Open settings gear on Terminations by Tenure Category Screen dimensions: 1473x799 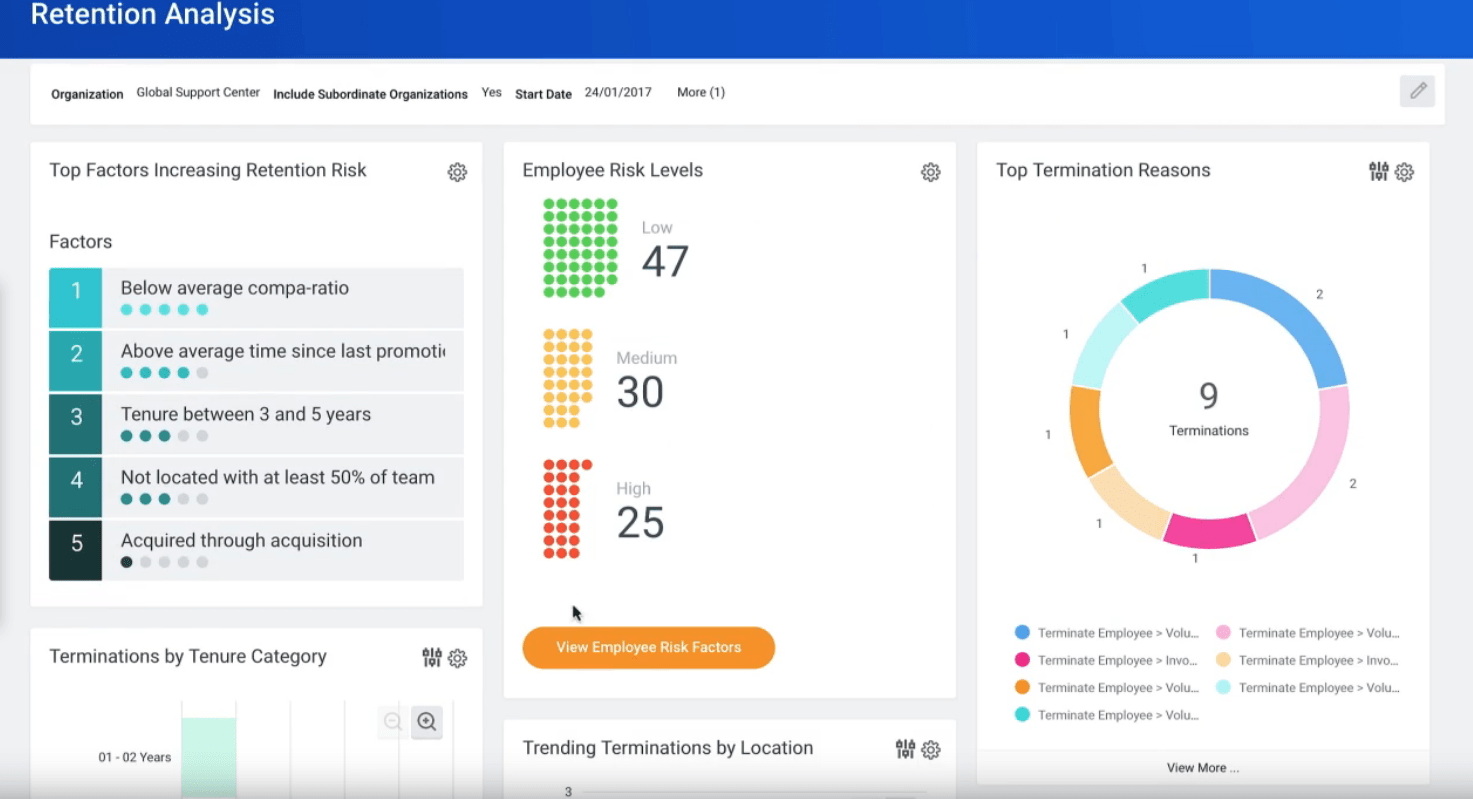[457, 658]
